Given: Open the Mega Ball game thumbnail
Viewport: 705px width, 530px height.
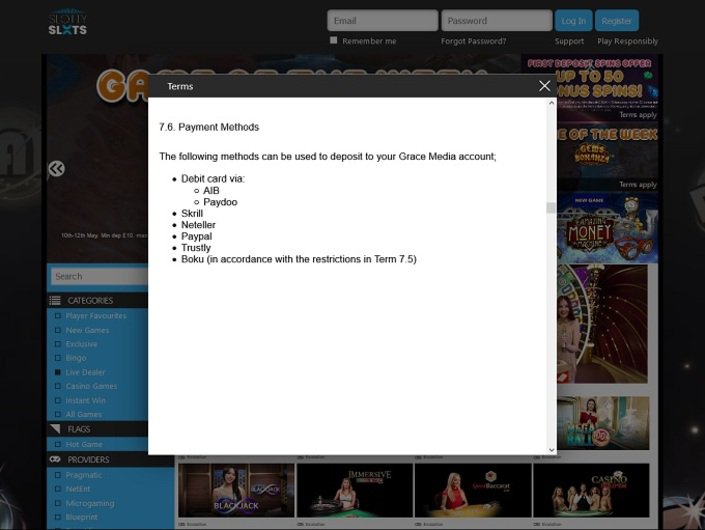Looking at the screenshot, I should (x=603, y=423).
